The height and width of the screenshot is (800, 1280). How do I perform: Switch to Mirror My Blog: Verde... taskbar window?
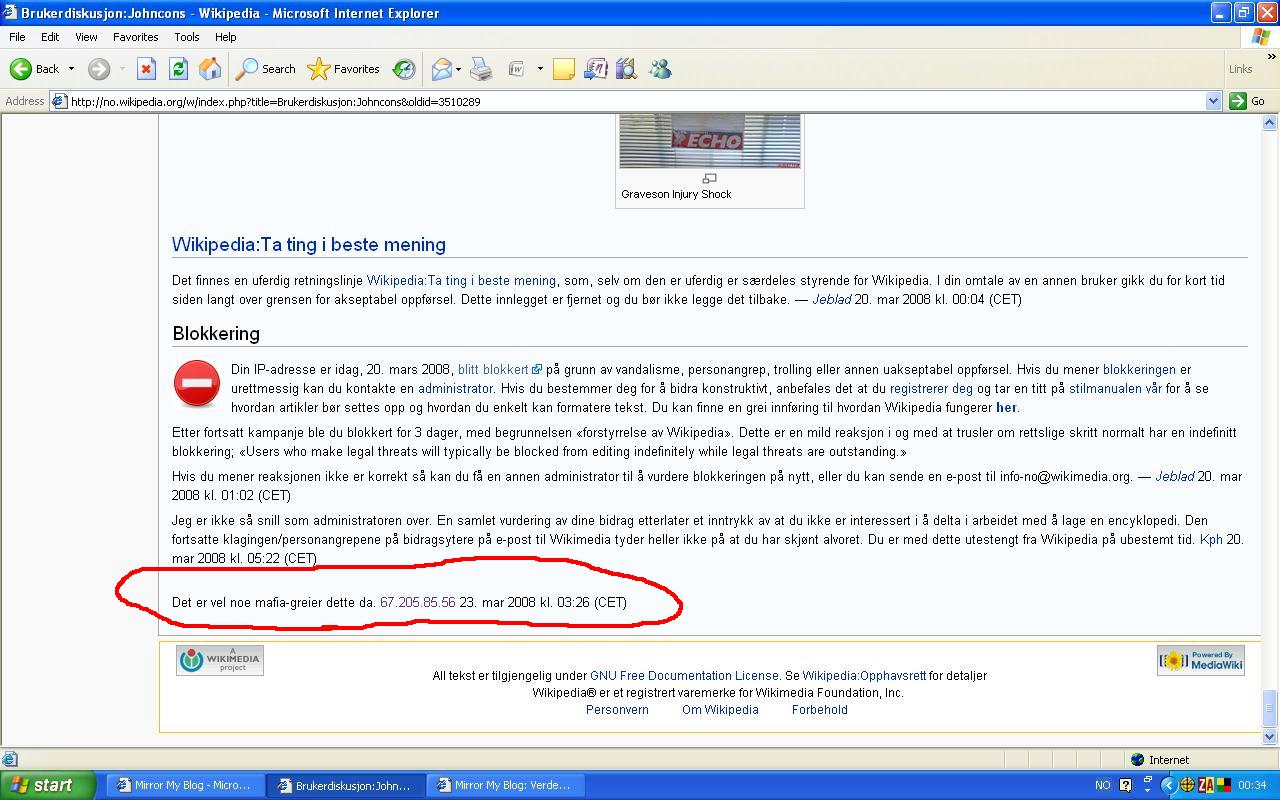[x=505, y=785]
